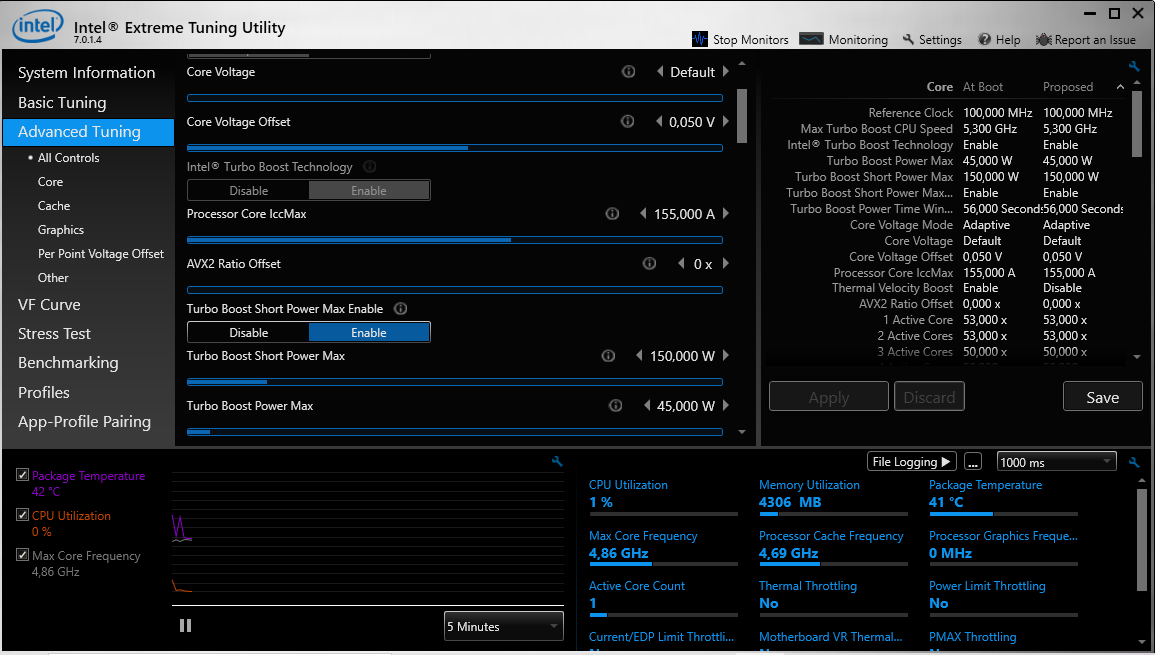The image size is (1155, 655).
Task: Increase Turbo Boost Short Power Max value
Action: [726, 356]
